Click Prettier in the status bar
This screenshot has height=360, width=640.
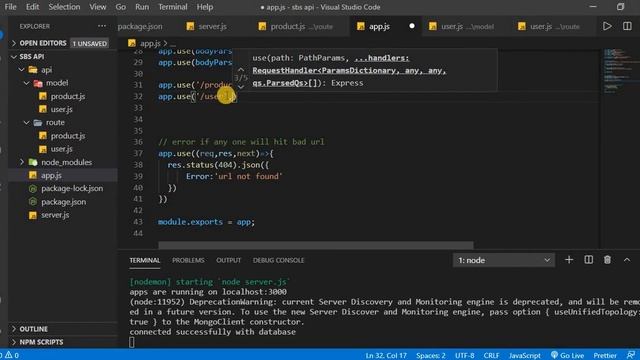pyautogui.click(x=605, y=356)
